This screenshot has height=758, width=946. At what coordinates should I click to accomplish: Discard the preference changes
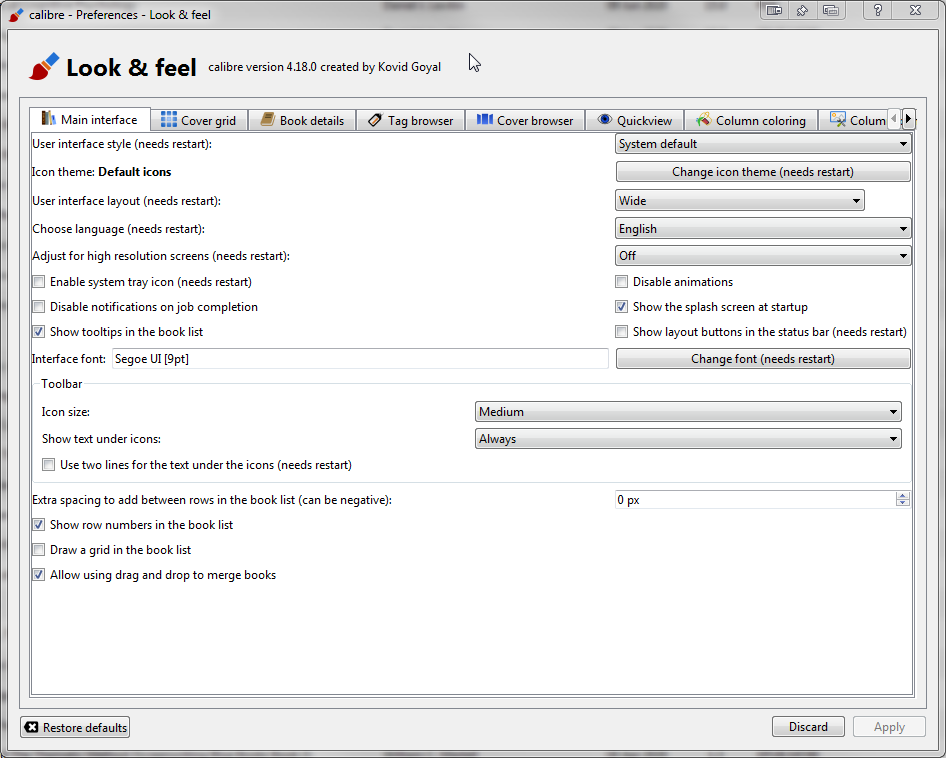[x=808, y=727]
